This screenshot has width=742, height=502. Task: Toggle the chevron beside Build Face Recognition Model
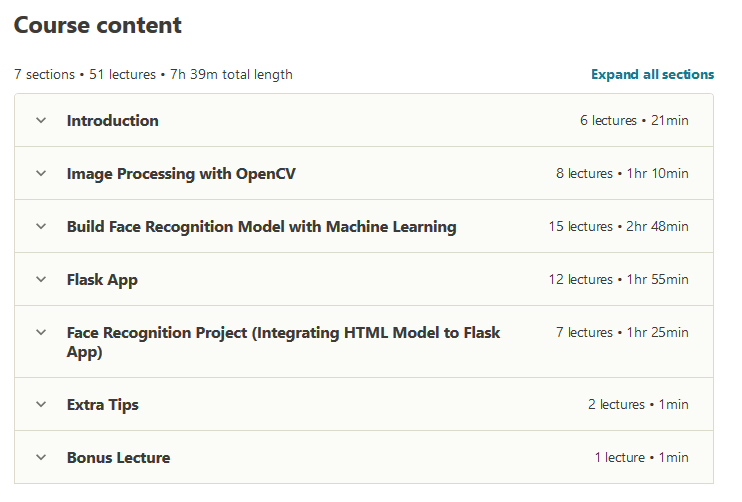(x=41, y=227)
